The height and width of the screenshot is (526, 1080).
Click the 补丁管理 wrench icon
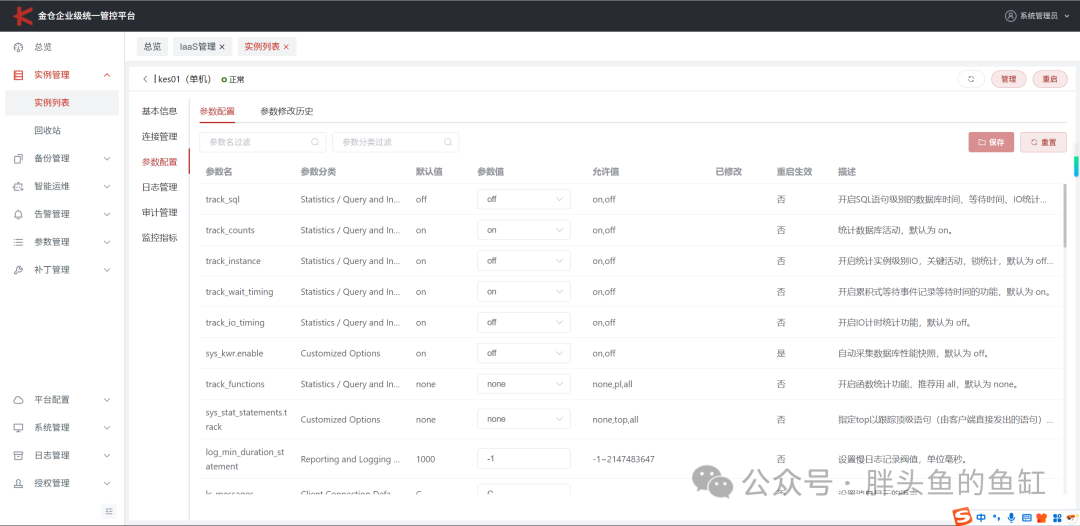click(19, 270)
